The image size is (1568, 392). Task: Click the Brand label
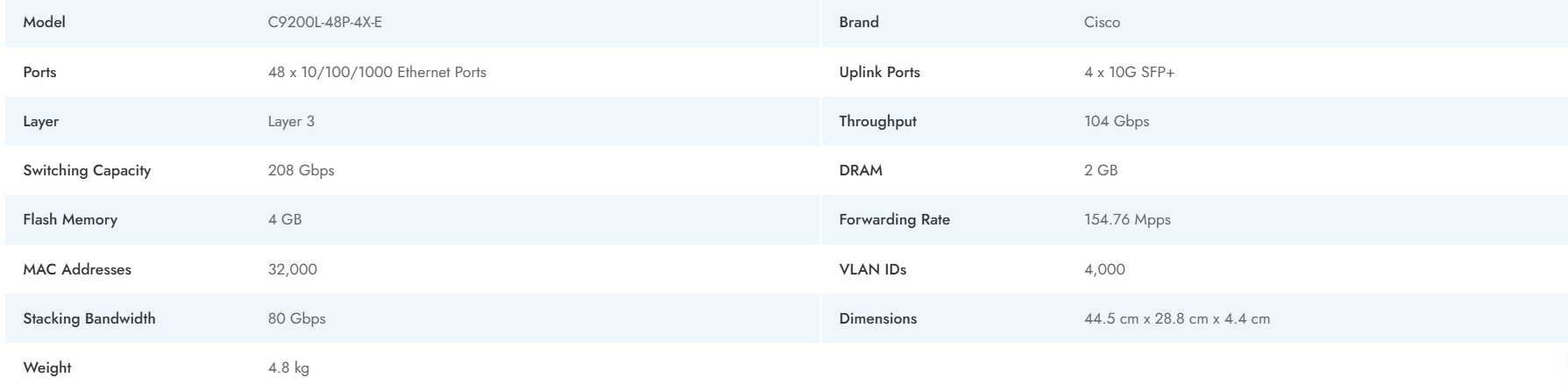point(858,23)
